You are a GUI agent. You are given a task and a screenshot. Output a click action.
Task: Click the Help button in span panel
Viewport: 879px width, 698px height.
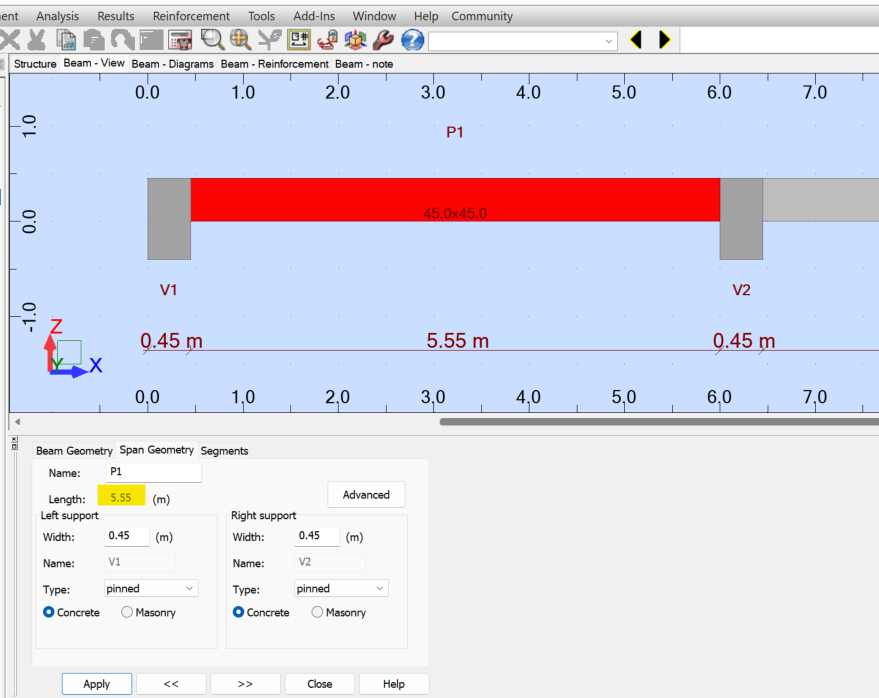click(394, 684)
